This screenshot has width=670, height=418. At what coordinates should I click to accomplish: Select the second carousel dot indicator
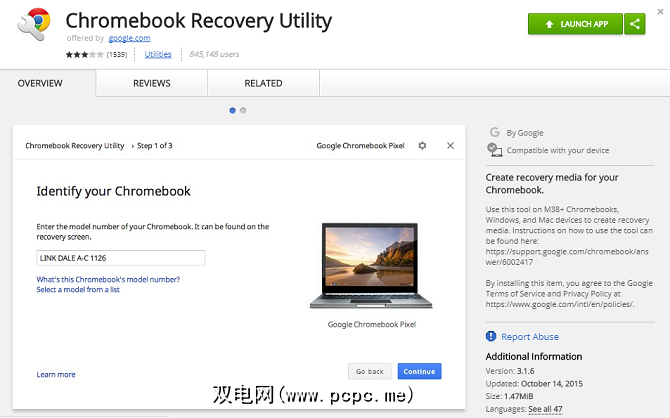tap(243, 110)
